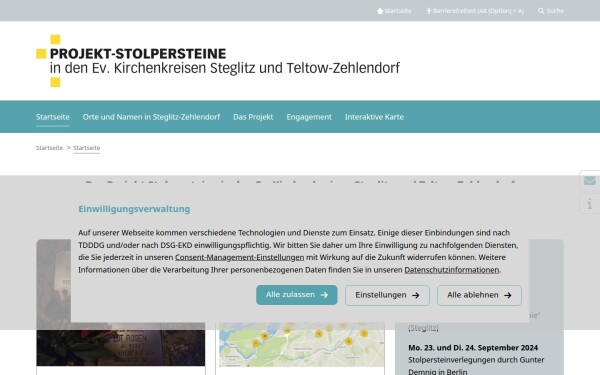
Task: Click Startseite text in the top bar
Action: [x=398, y=11]
